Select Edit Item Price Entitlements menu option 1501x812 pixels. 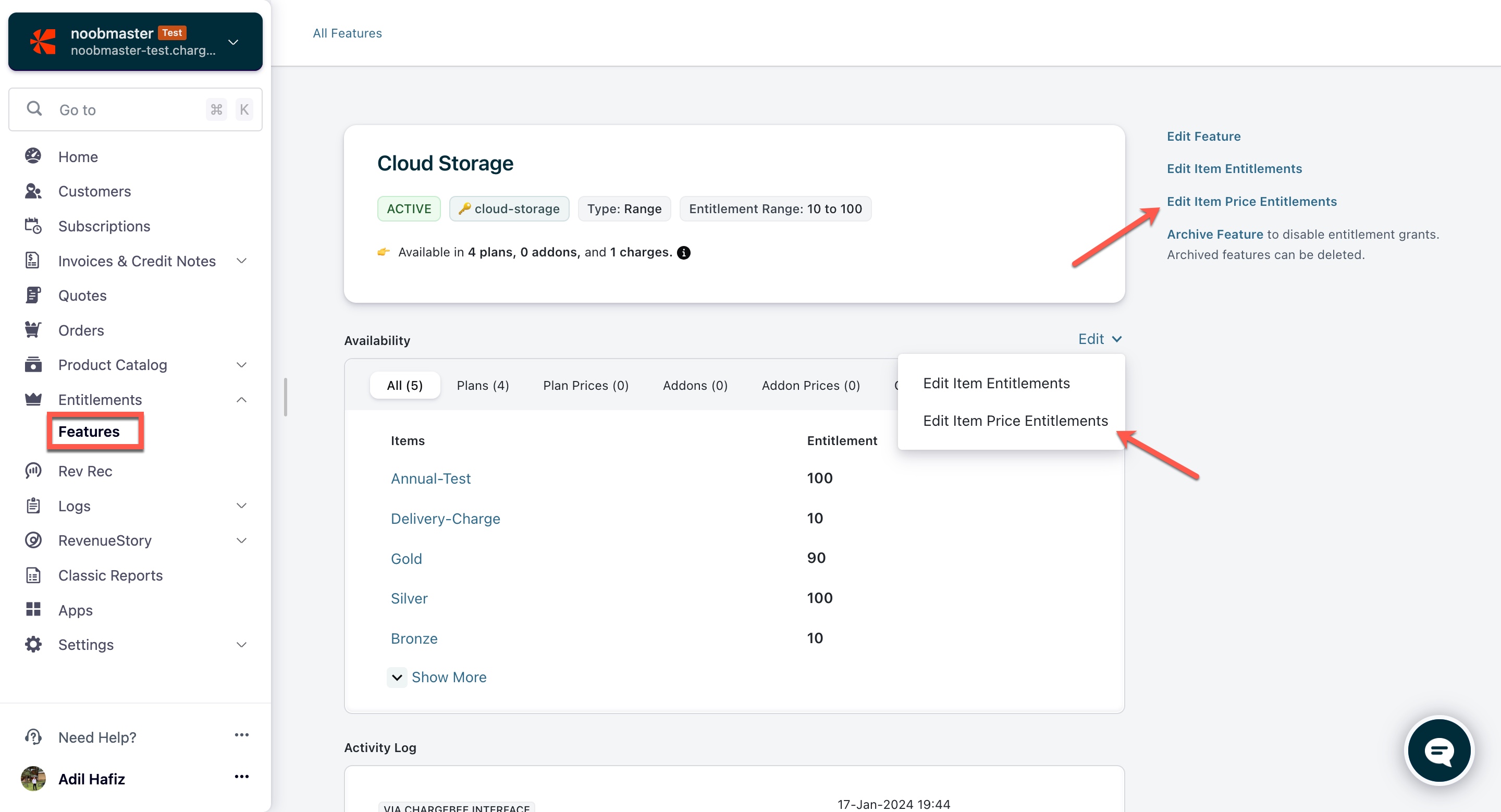(1015, 421)
